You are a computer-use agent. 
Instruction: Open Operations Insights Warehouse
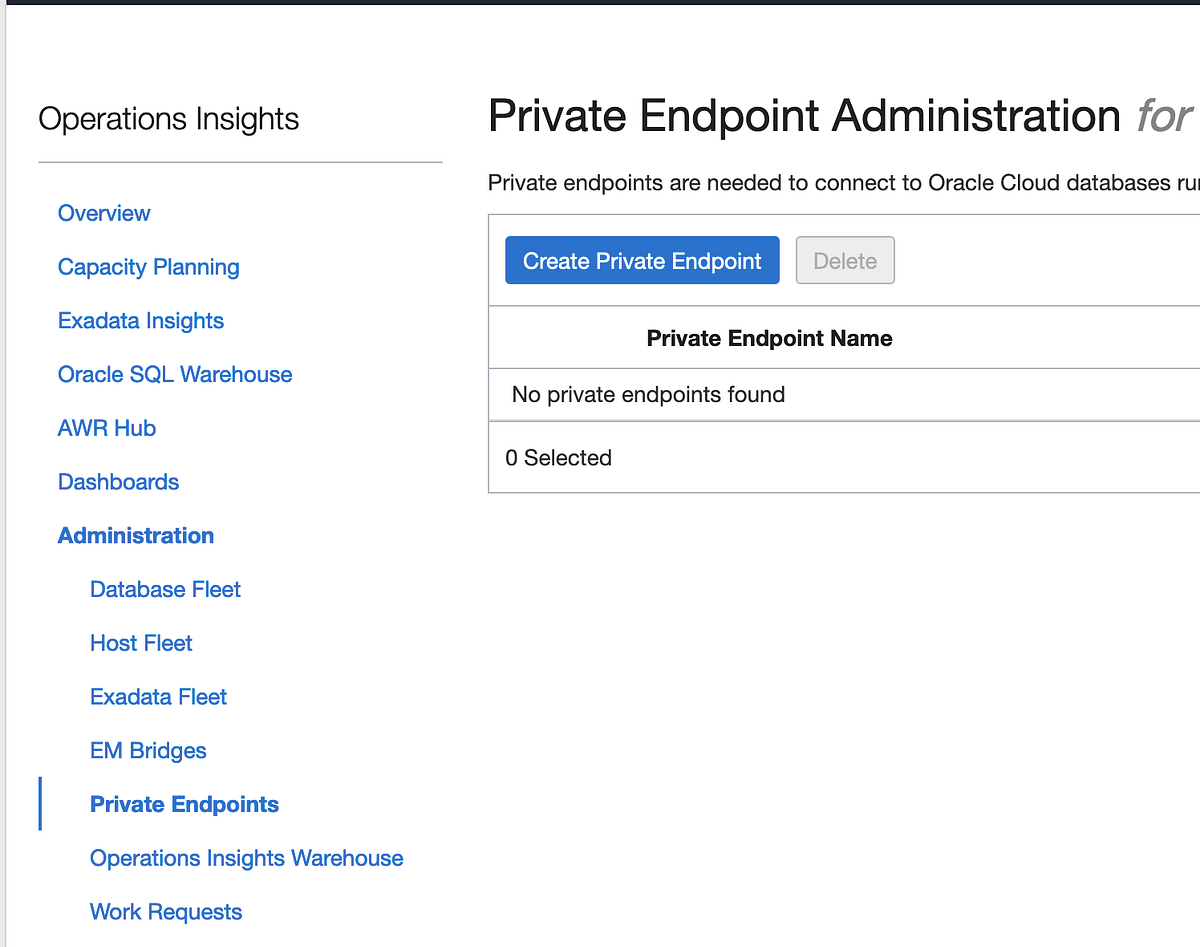pos(246,858)
